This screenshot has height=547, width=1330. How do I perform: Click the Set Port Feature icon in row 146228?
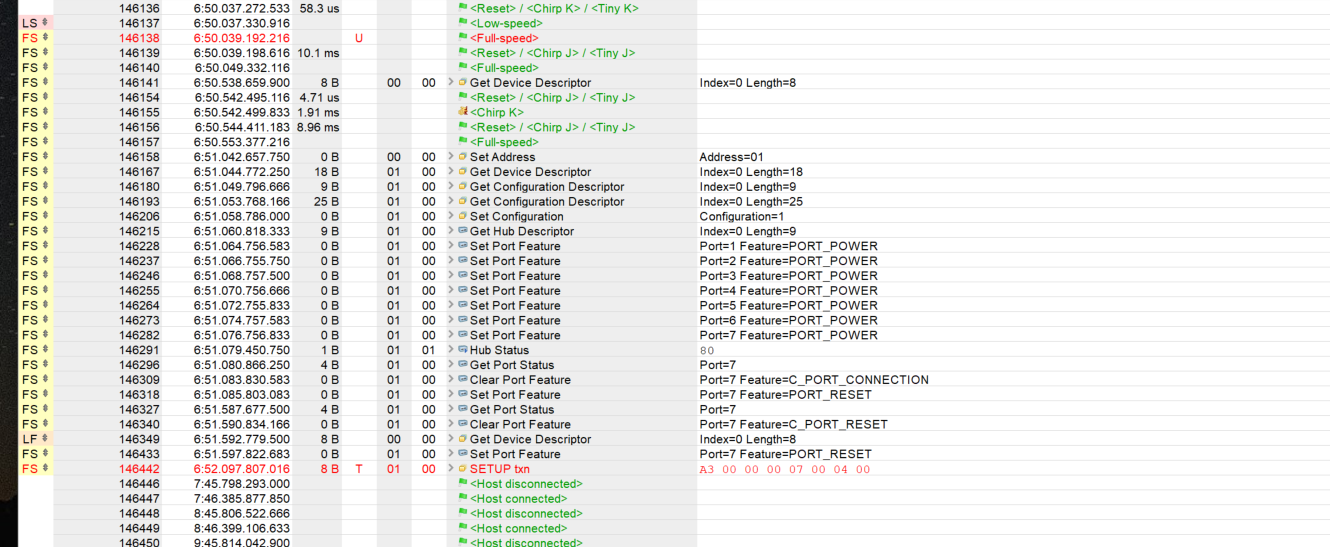[x=462, y=246]
